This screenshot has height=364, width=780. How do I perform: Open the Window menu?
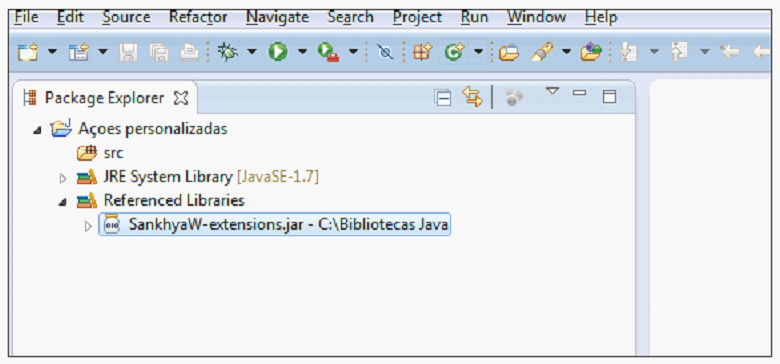tap(536, 17)
